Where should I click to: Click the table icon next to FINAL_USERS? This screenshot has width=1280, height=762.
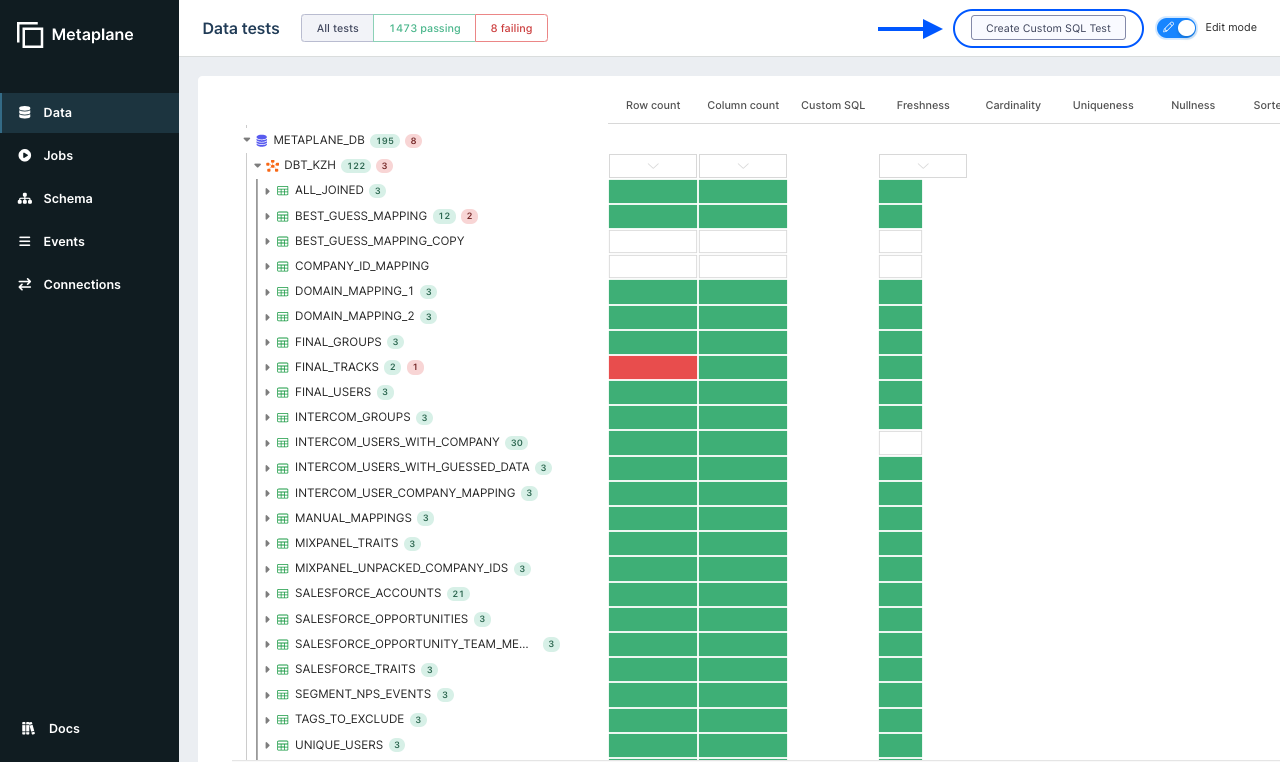[283, 392]
